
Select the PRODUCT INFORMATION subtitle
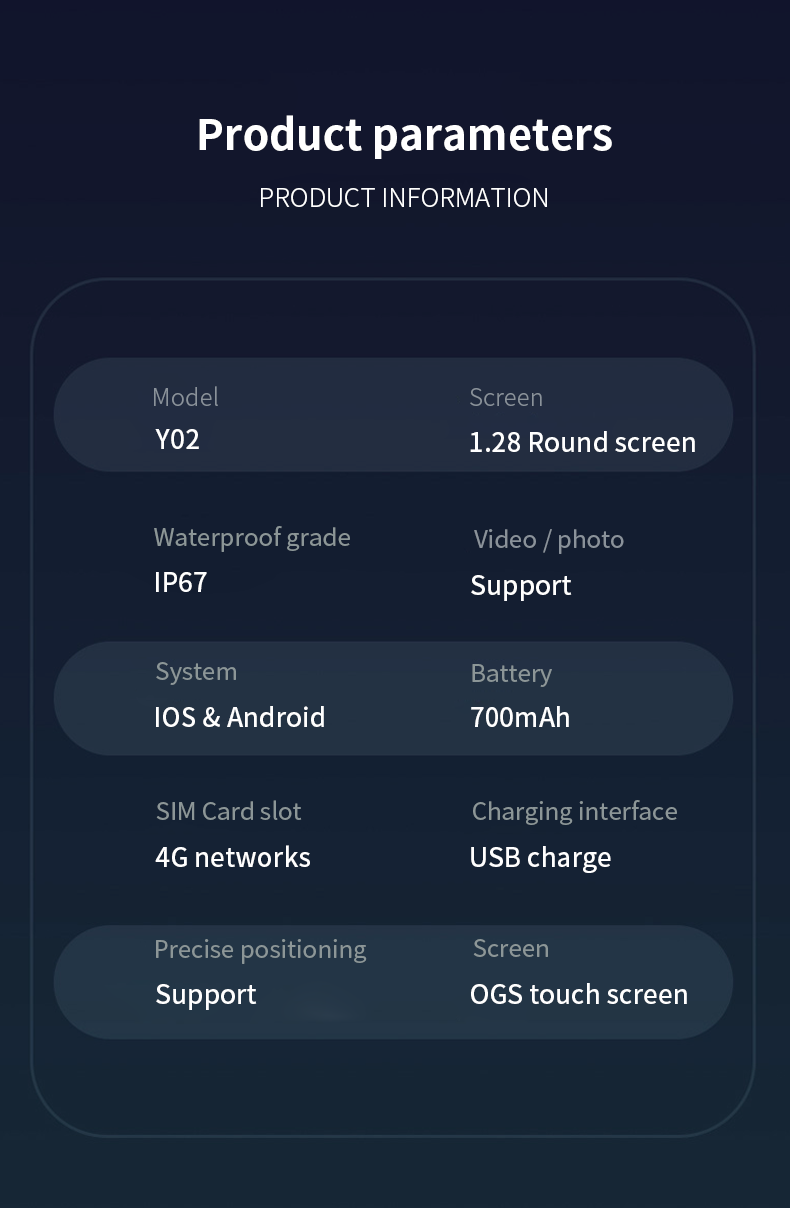(404, 198)
